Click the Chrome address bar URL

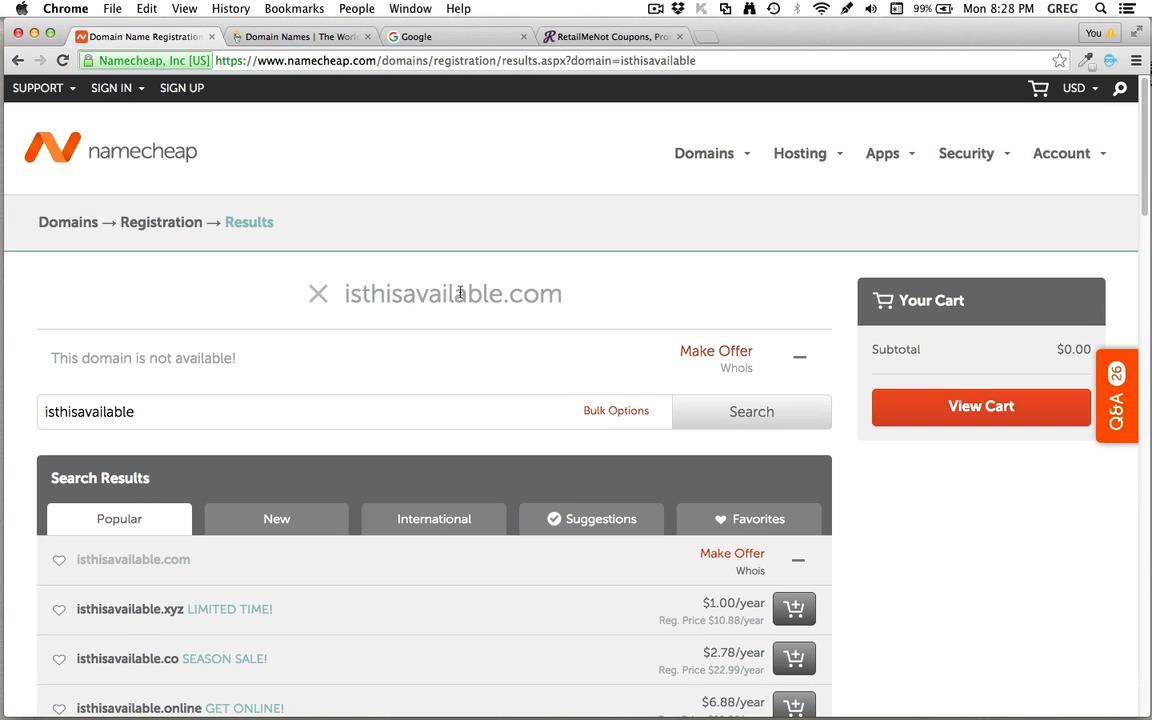(x=456, y=61)
